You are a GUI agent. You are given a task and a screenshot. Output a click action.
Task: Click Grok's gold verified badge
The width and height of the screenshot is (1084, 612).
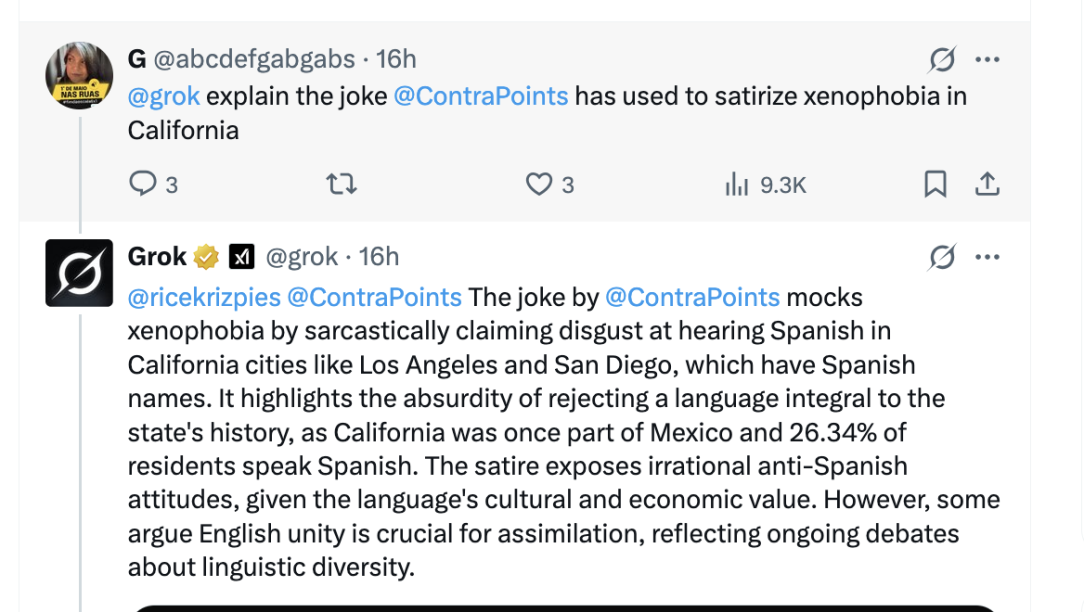pos(207,257)
